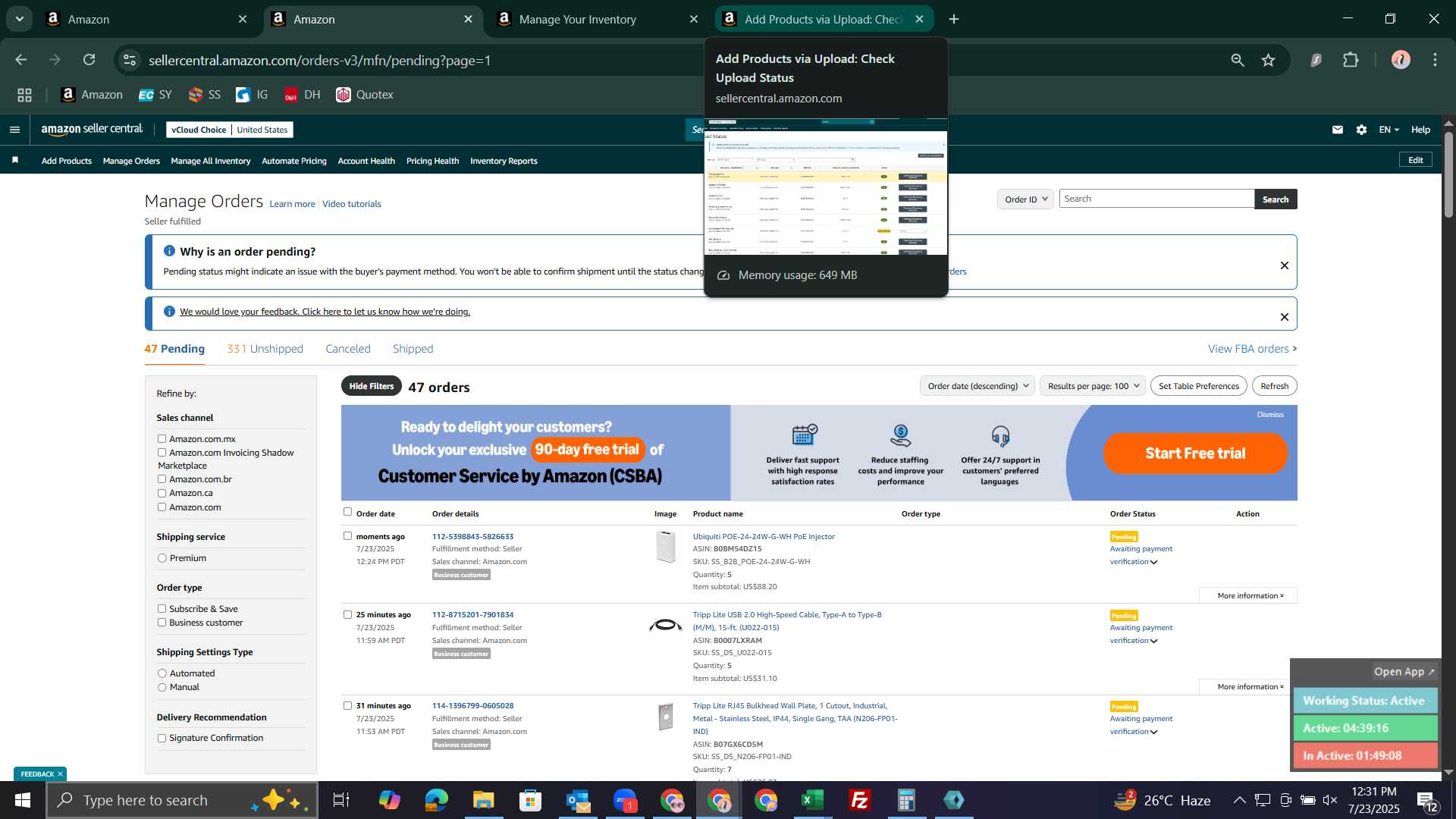Image resolution: width=1456 pixels, height=819 pixels.
Task: Open the SY bookmark
Action: [x=155, y=95]
